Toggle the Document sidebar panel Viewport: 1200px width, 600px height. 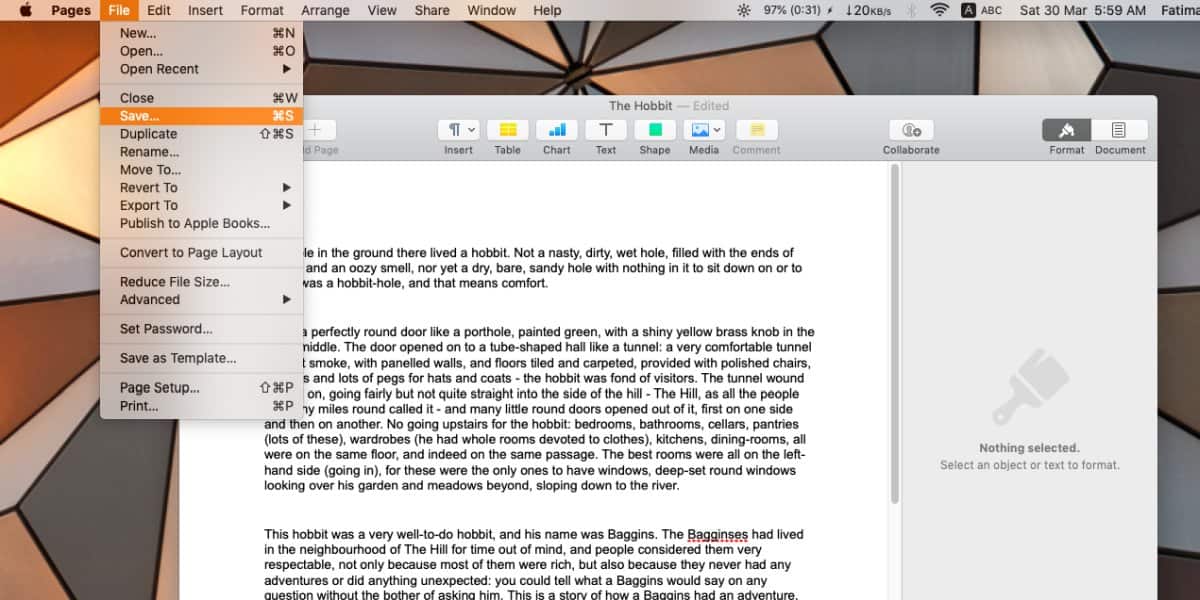pyautogui.click(x=1119, y=130)
